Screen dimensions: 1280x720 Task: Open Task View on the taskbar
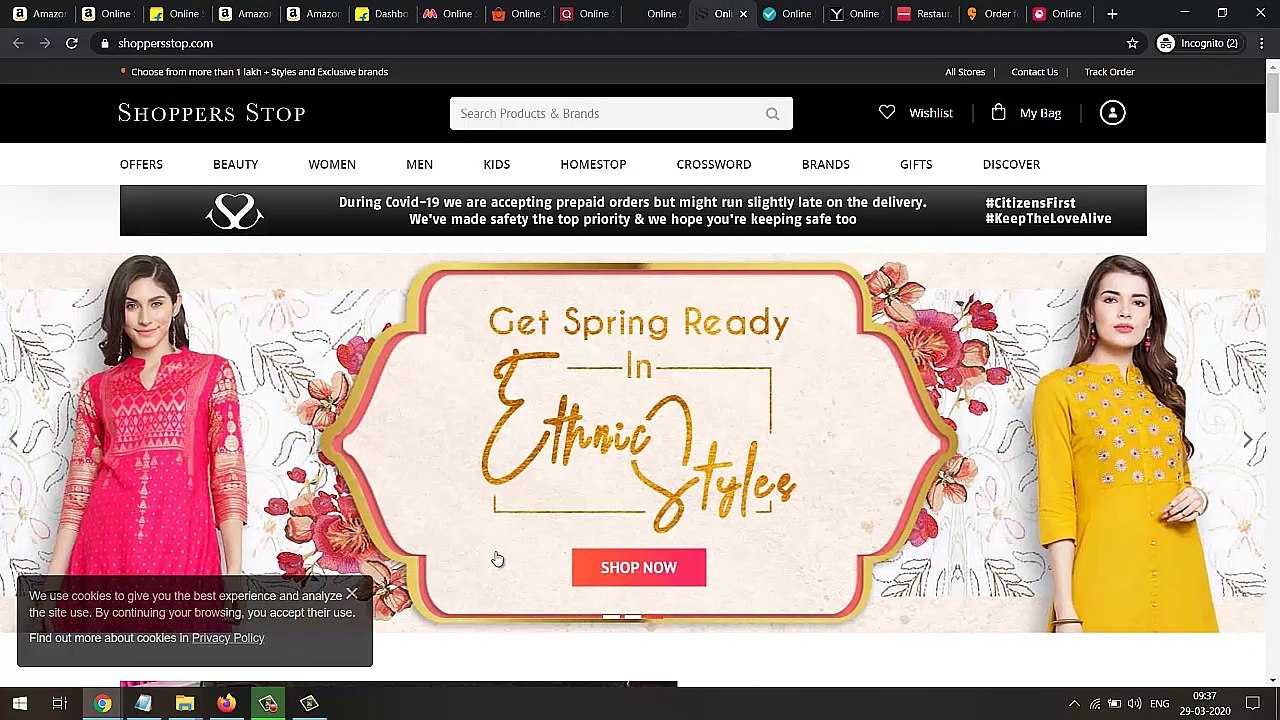pyautogui.click(x=60, y=704)
